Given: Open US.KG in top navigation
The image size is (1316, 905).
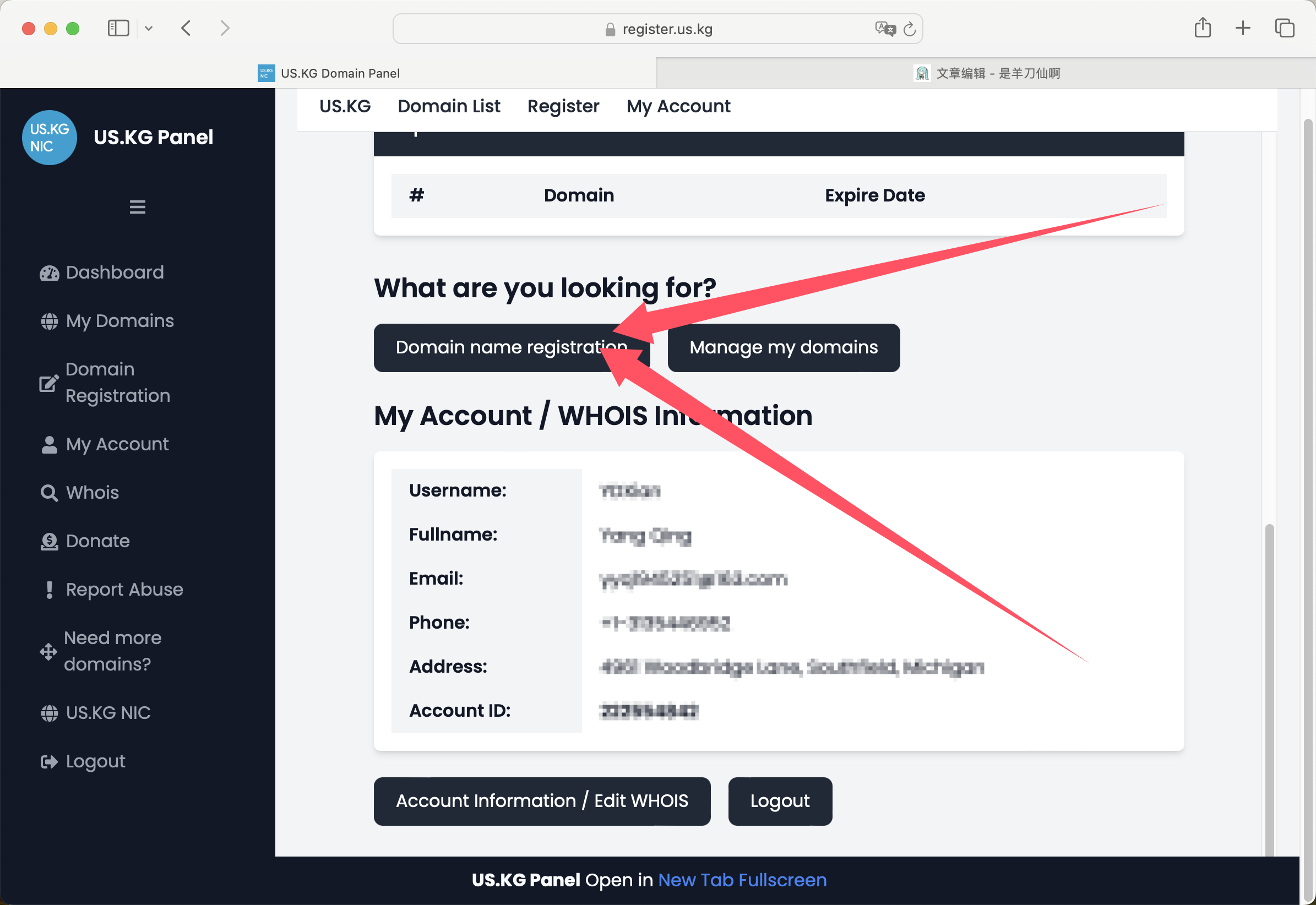Looking at the screenshot, I should tap(345, 107).
